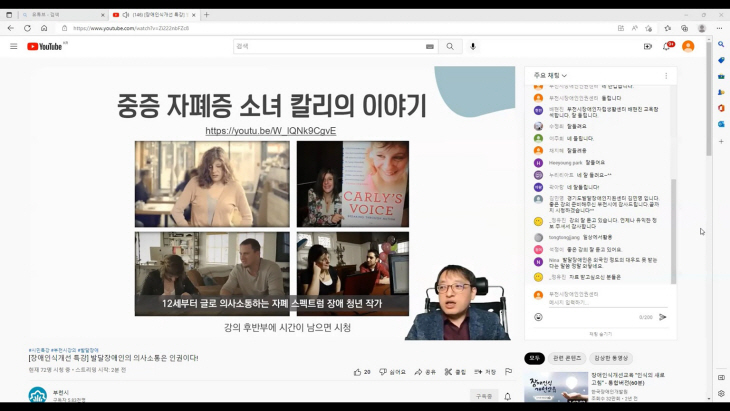730x411 pixels.
Task: Open Edge sidebar games icon
Action: pos(721,92)
